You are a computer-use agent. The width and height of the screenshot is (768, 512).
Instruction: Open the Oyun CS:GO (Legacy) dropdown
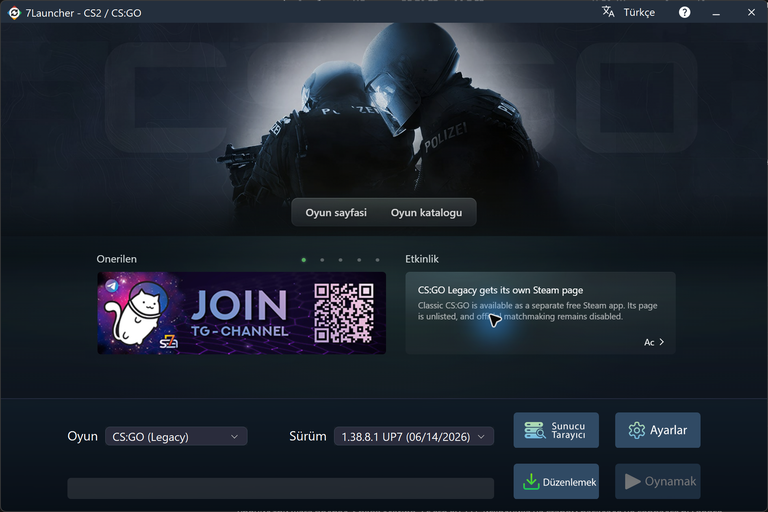[x=176, y=437]
